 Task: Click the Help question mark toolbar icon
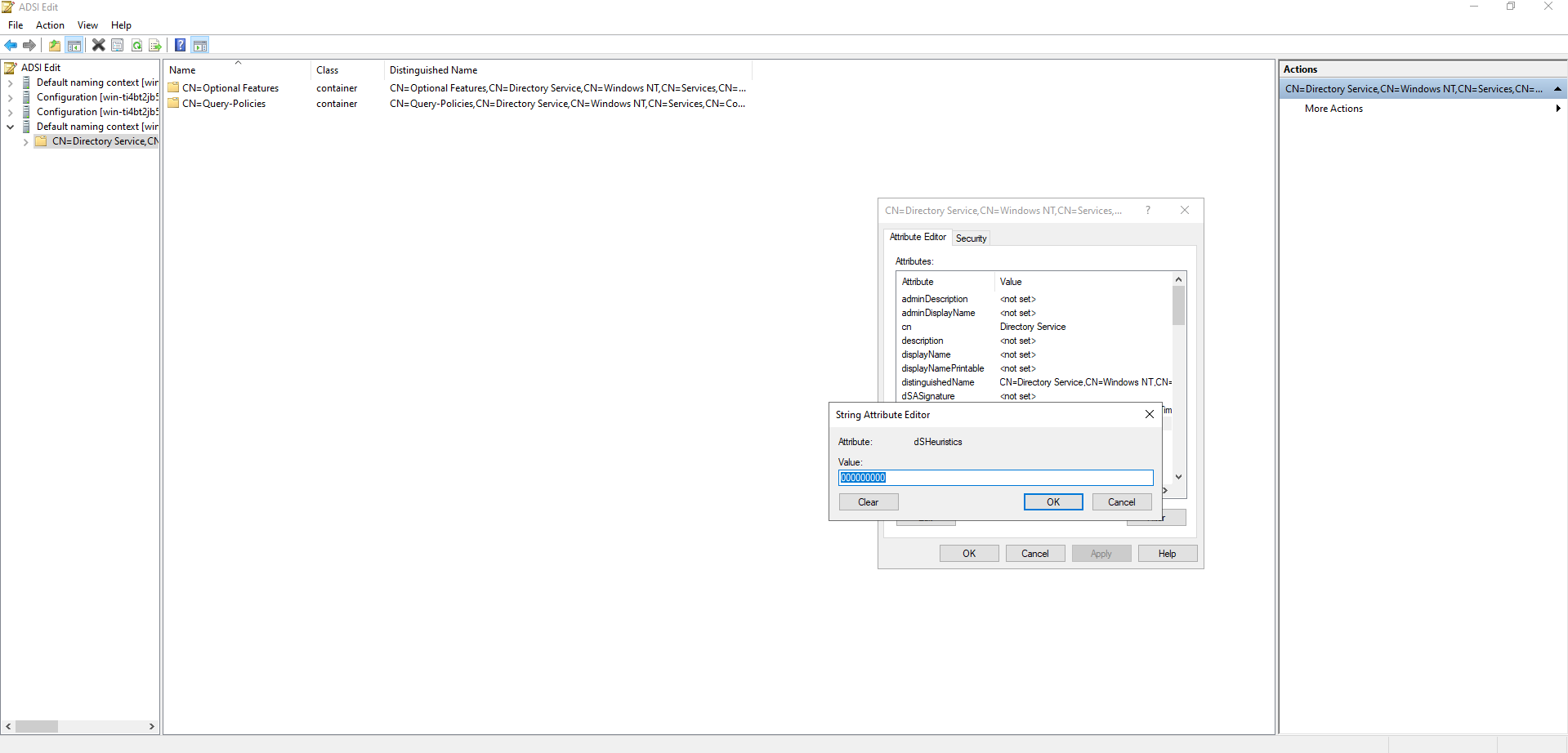point(181,45)
